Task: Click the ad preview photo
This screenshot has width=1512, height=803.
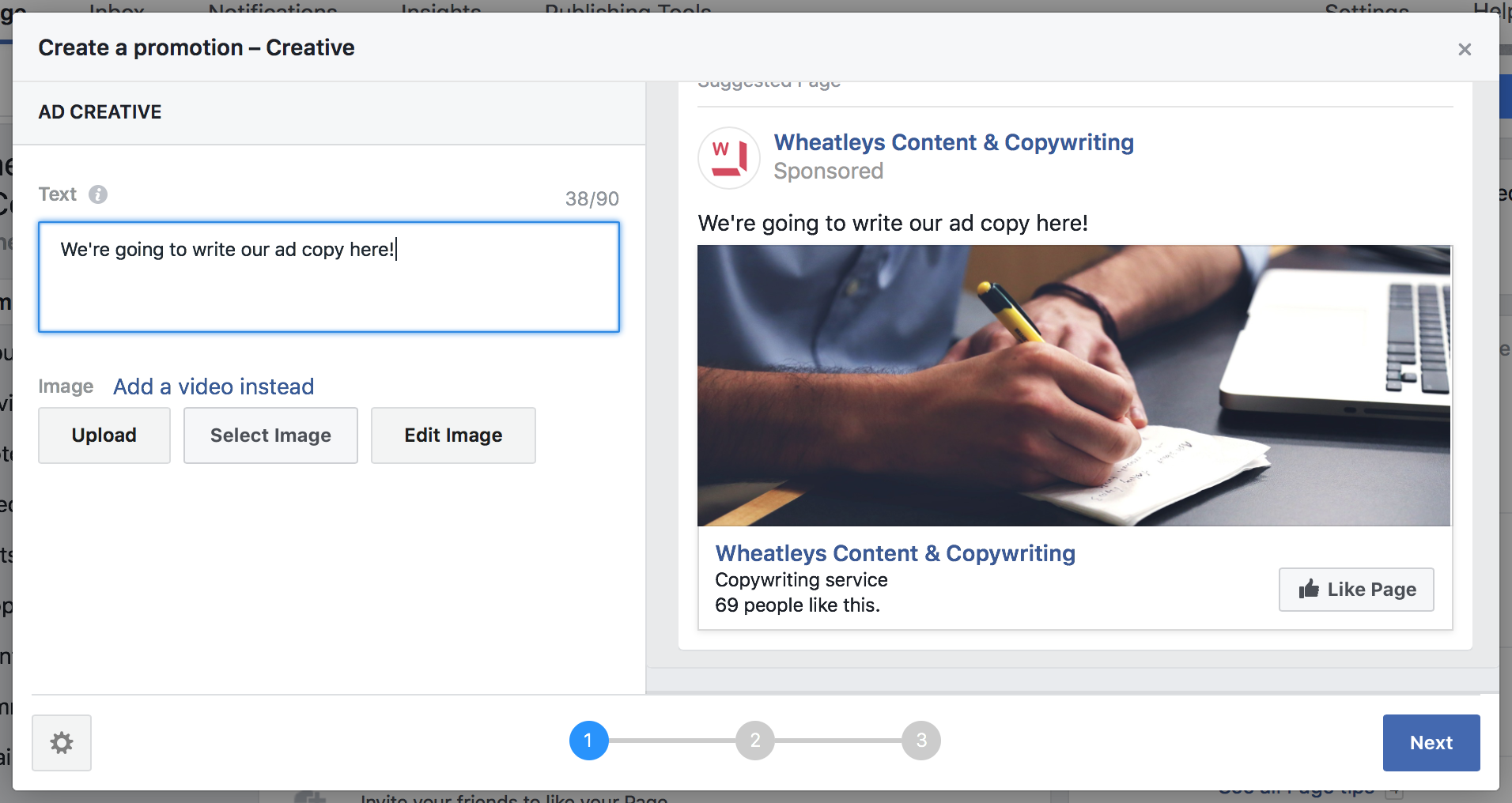Action: pyautogui.click(x=1075, y=386)
